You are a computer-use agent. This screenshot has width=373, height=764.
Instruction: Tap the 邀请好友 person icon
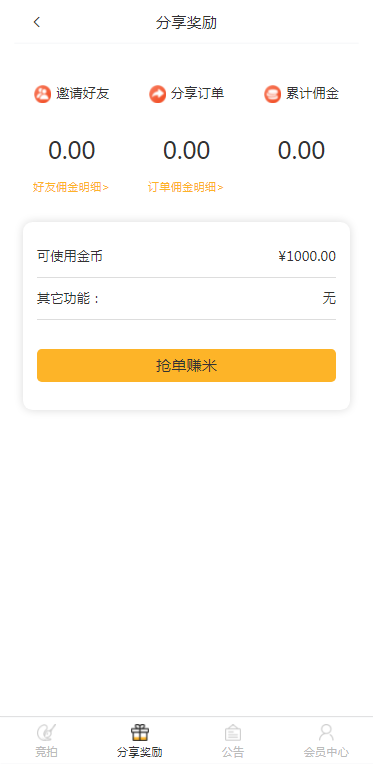[42, 94]
